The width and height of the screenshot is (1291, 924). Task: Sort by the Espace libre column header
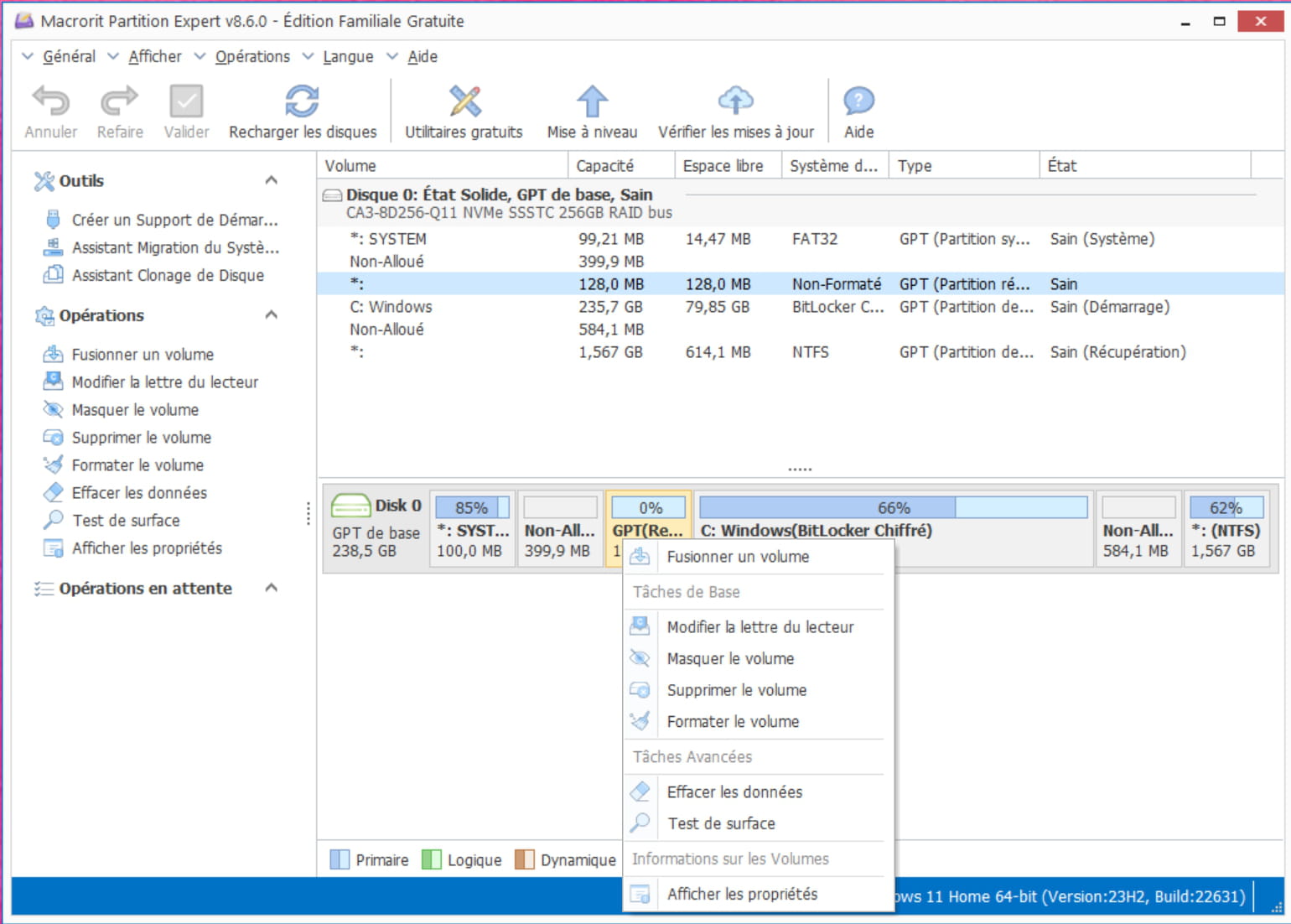[728, 165]
